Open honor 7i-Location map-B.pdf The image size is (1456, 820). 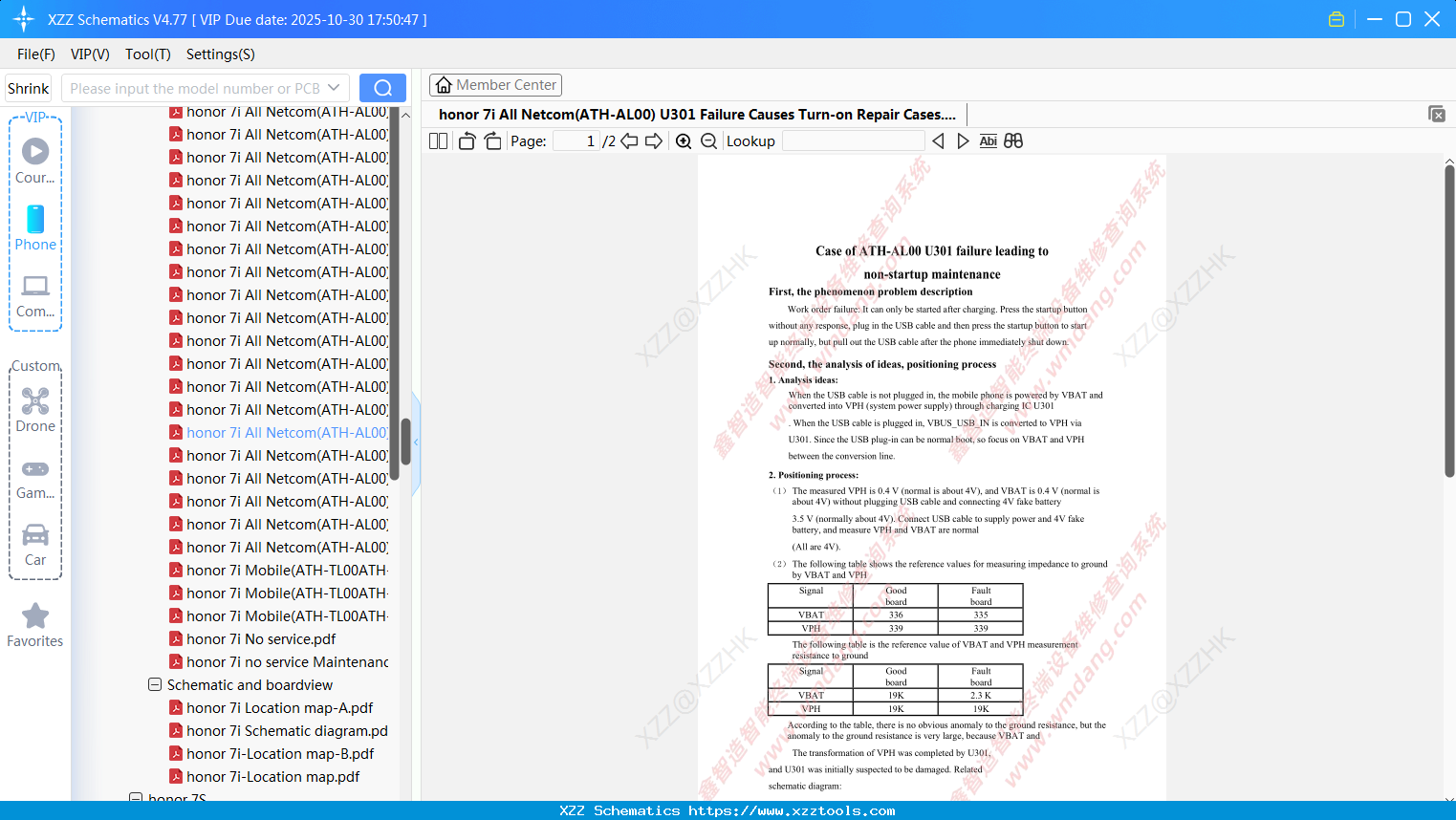click(x=280, y=753)
